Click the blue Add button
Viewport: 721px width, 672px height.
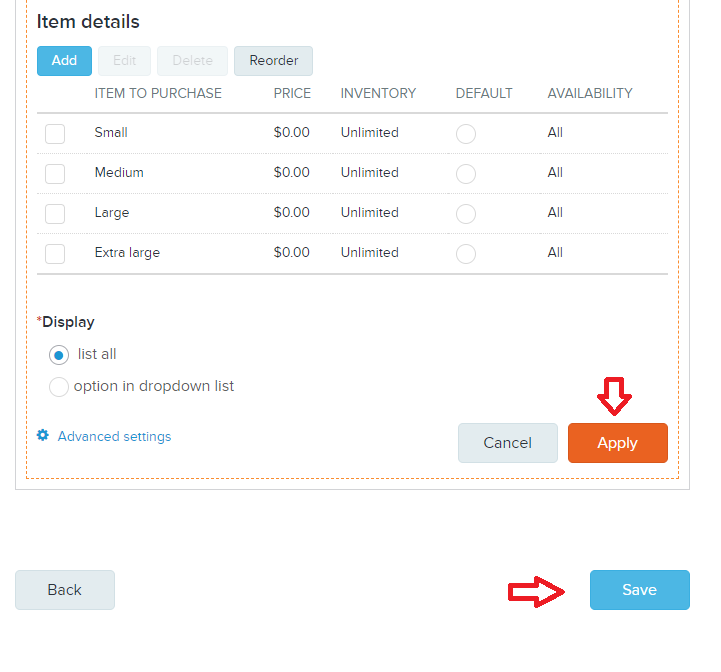pos(64,61)
